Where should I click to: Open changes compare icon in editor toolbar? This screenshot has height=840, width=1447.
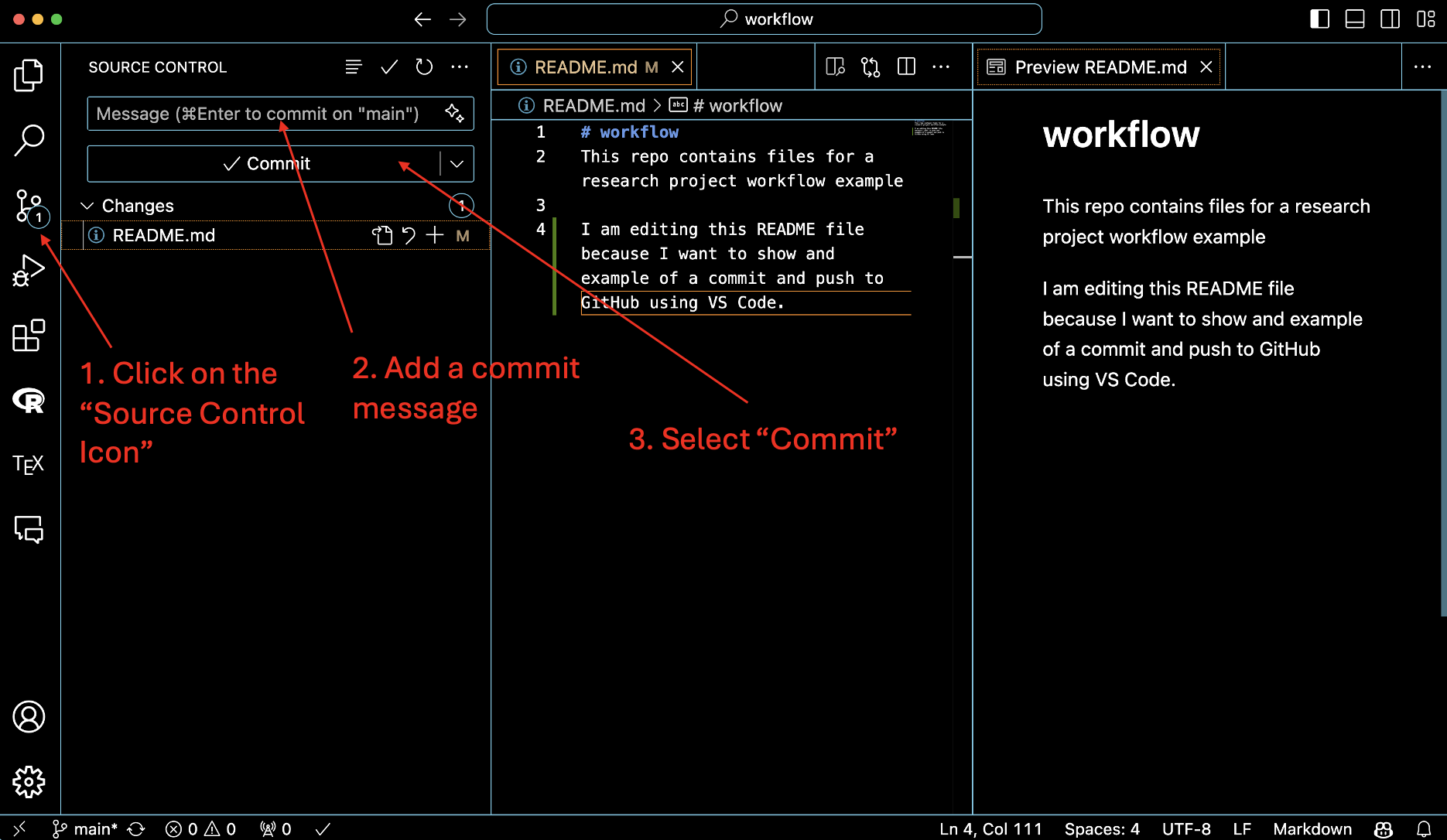tap(871, 67)
